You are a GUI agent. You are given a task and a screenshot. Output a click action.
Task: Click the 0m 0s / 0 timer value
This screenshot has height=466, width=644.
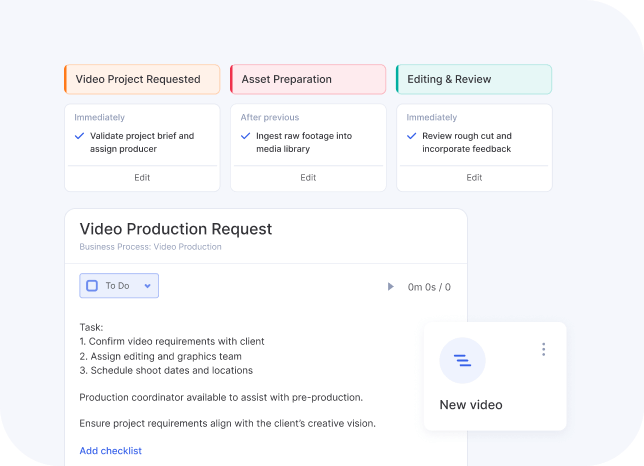[x=429, y=287]
